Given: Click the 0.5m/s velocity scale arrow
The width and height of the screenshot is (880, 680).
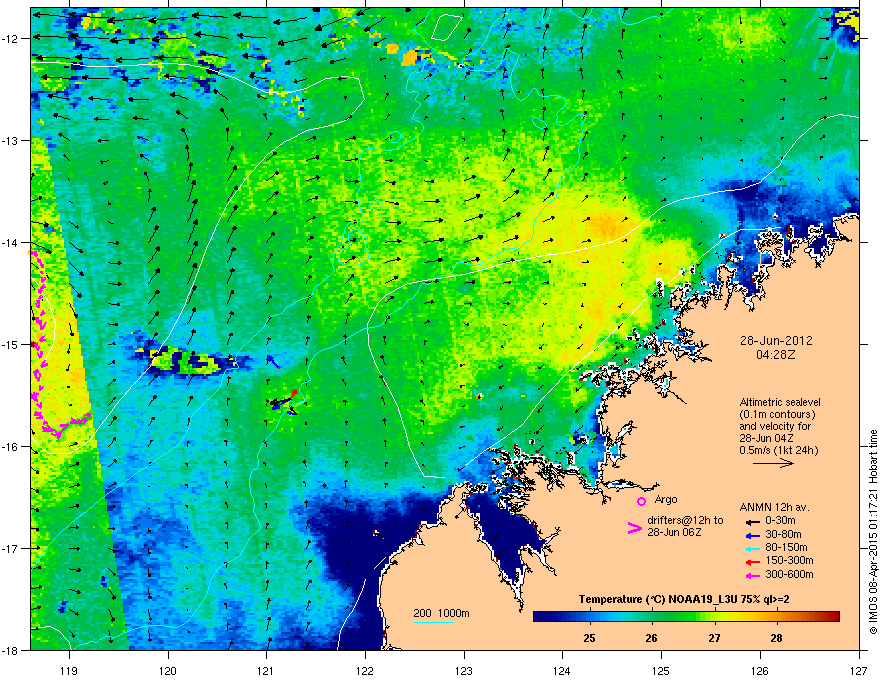Looking at the screenshot, I should pyautogui.click(x=773, y=463).
